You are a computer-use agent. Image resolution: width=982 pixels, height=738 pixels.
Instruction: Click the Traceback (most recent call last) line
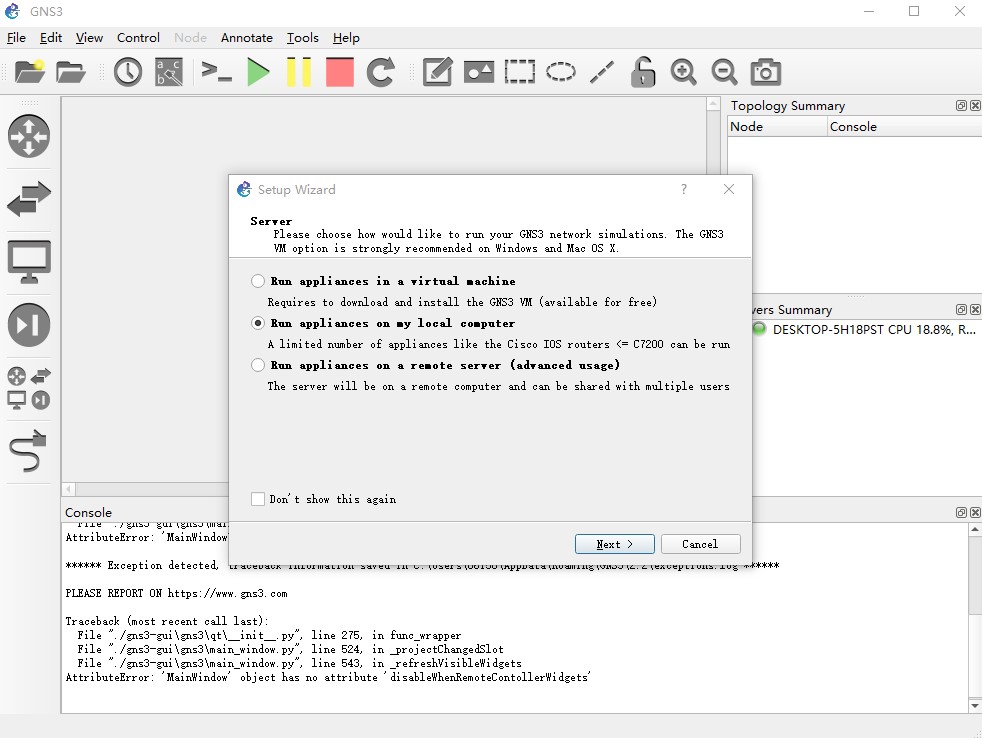[x=167, y=621]
